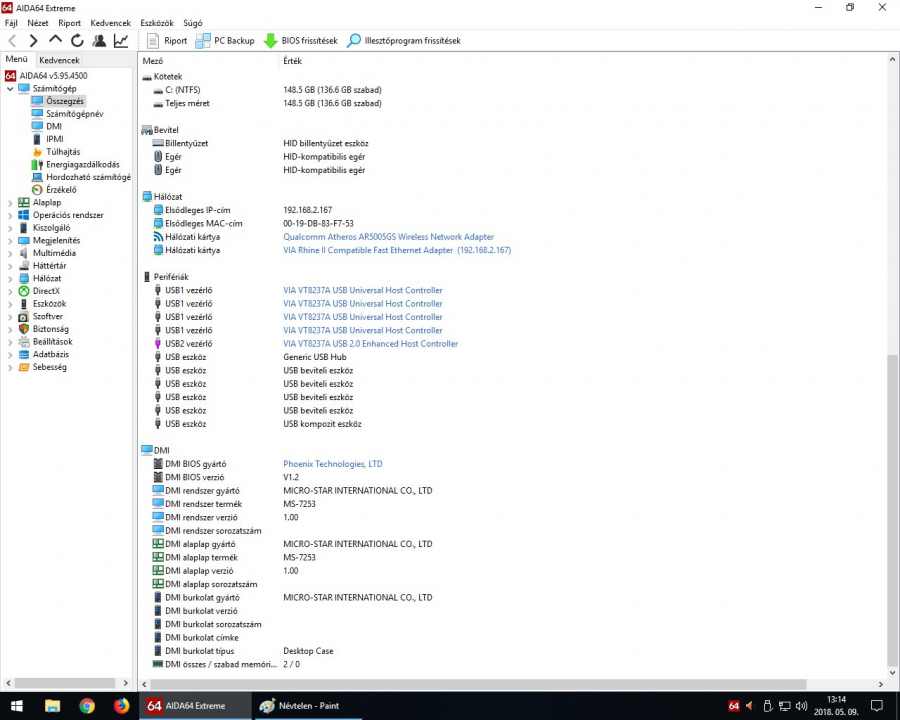900x720 pixels.
Task: Open the VIA VT8237A USB 2.0 Enhanced link
Action: click(x=370, y=343)
